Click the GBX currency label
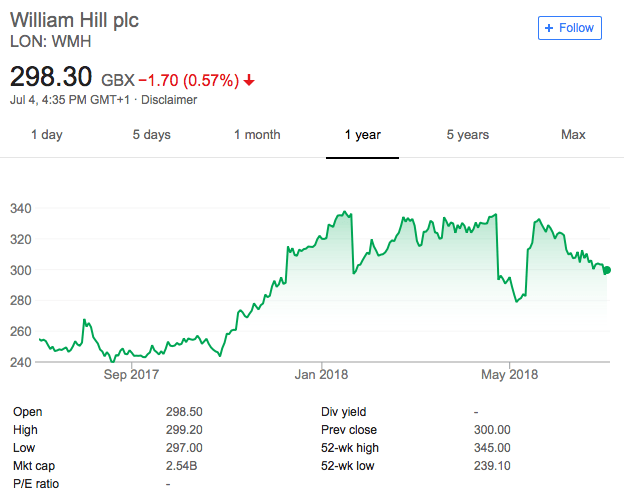The image size is (624, 503). click(x=118, y=80)
